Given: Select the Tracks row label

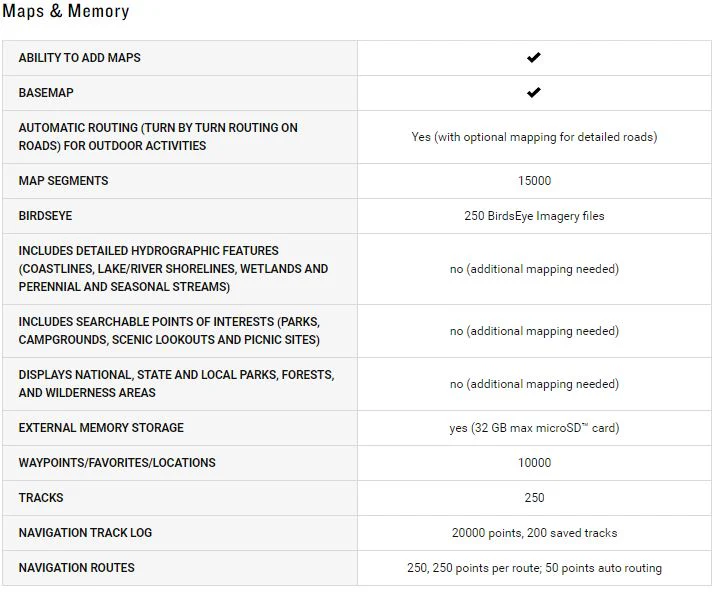Looking at the screenshot, I should coord(41,498).
